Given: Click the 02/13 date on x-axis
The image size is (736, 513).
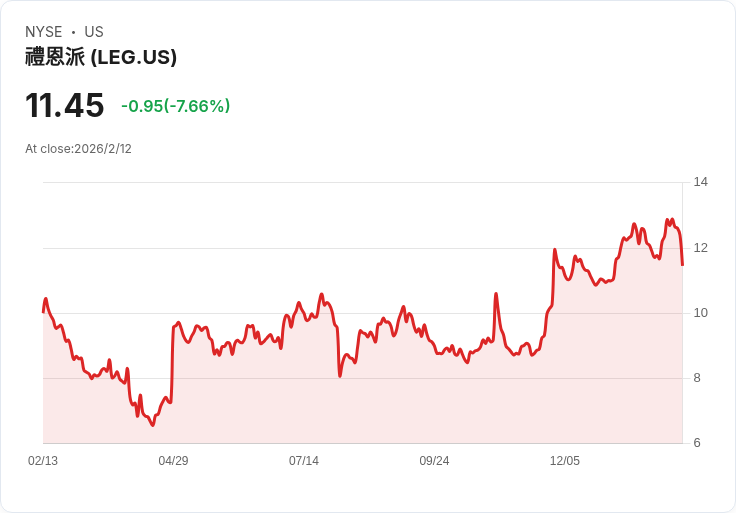Looking at the screenshot, I should (x=43, y=461).
